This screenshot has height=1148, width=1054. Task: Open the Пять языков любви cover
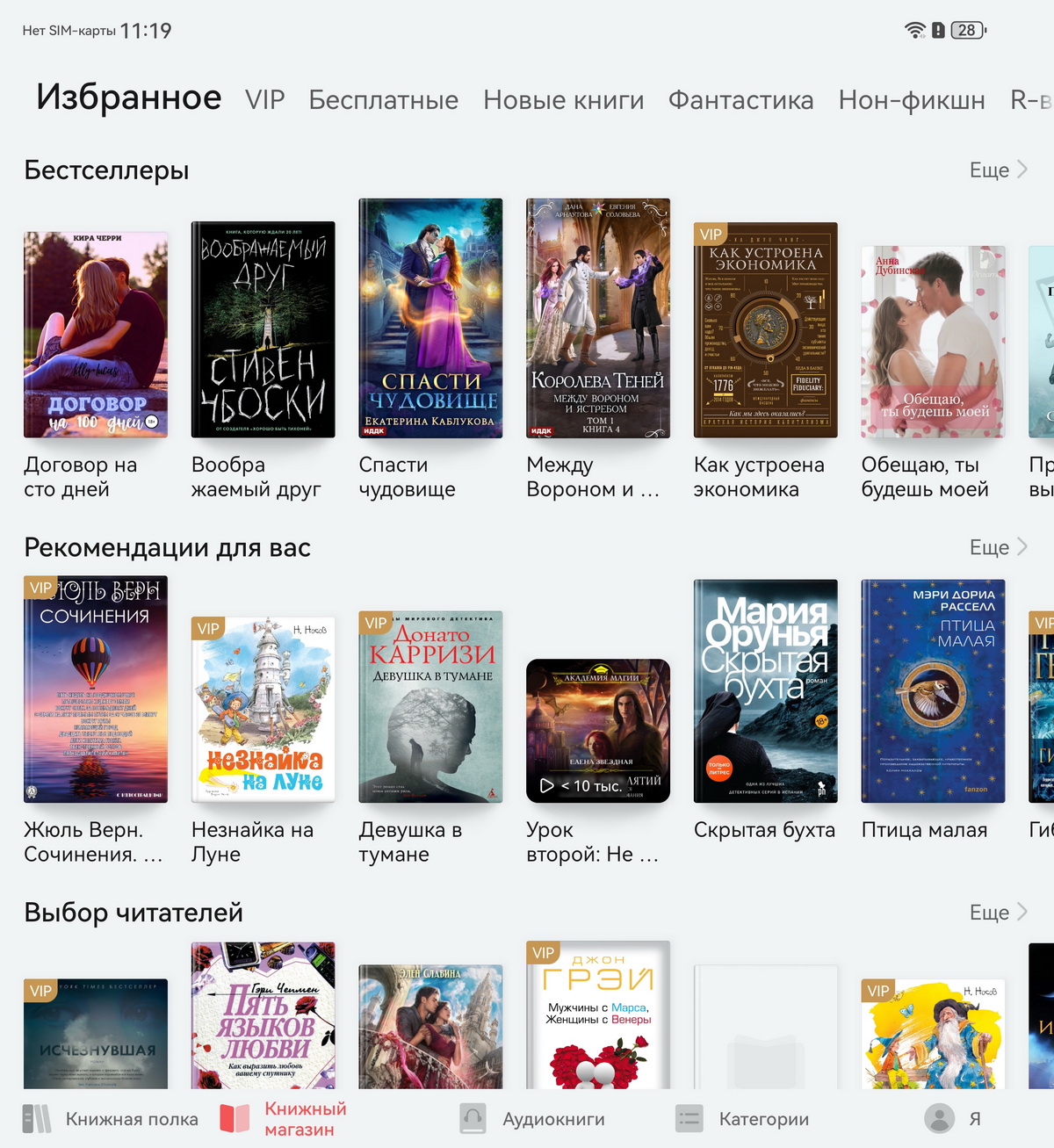coord(263,1015)
